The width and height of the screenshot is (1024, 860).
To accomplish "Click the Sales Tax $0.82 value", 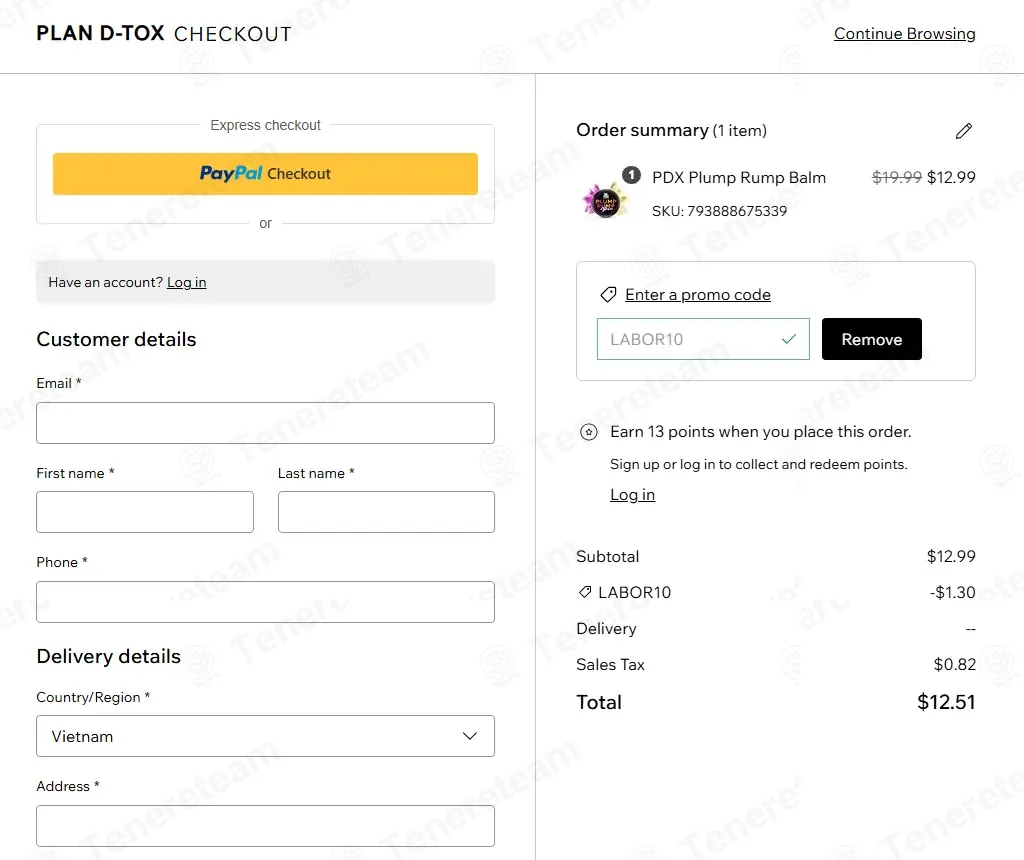I will pos(954,664).
